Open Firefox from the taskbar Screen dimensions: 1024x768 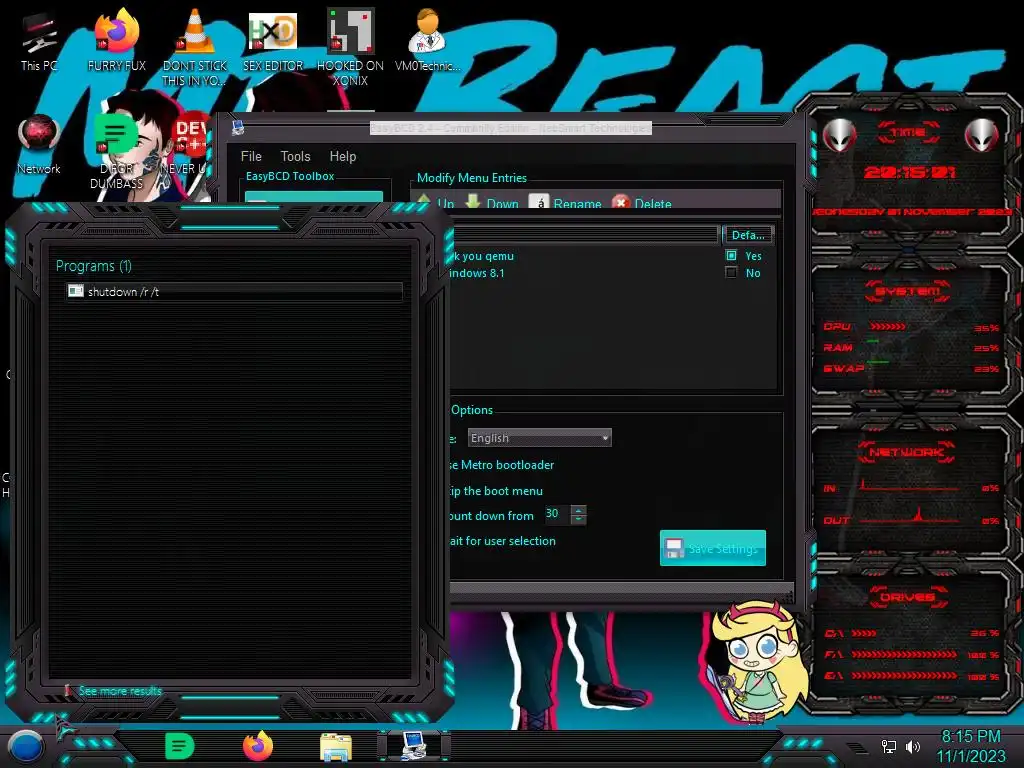click(258, 746)
